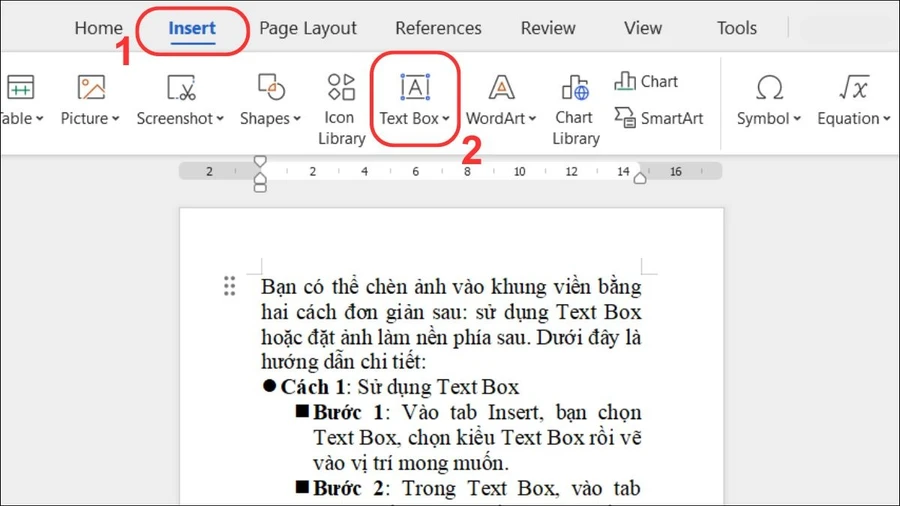Click the left indent marker on ruler
Viewport: 900px width, 506px height.
click(x=260, y=187)
